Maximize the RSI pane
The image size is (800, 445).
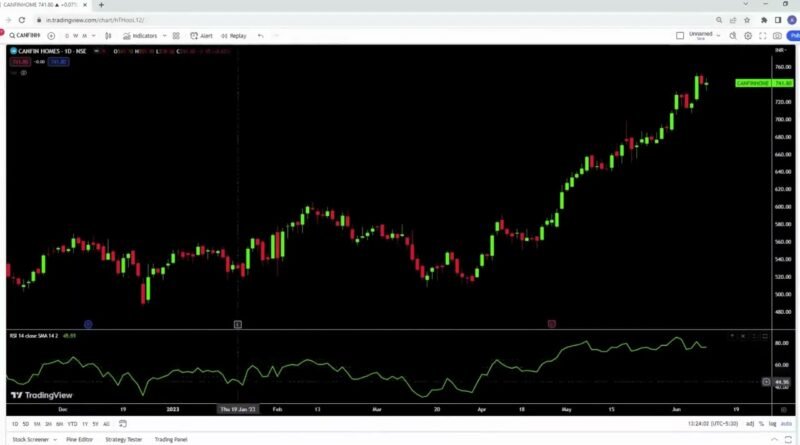click(x=765, y=336)
